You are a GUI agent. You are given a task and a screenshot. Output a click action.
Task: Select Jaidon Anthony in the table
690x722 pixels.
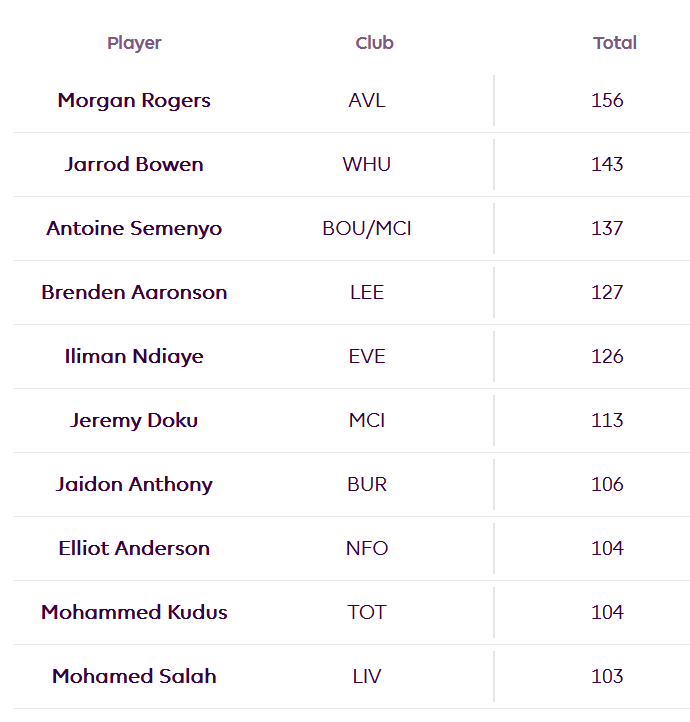134,484
